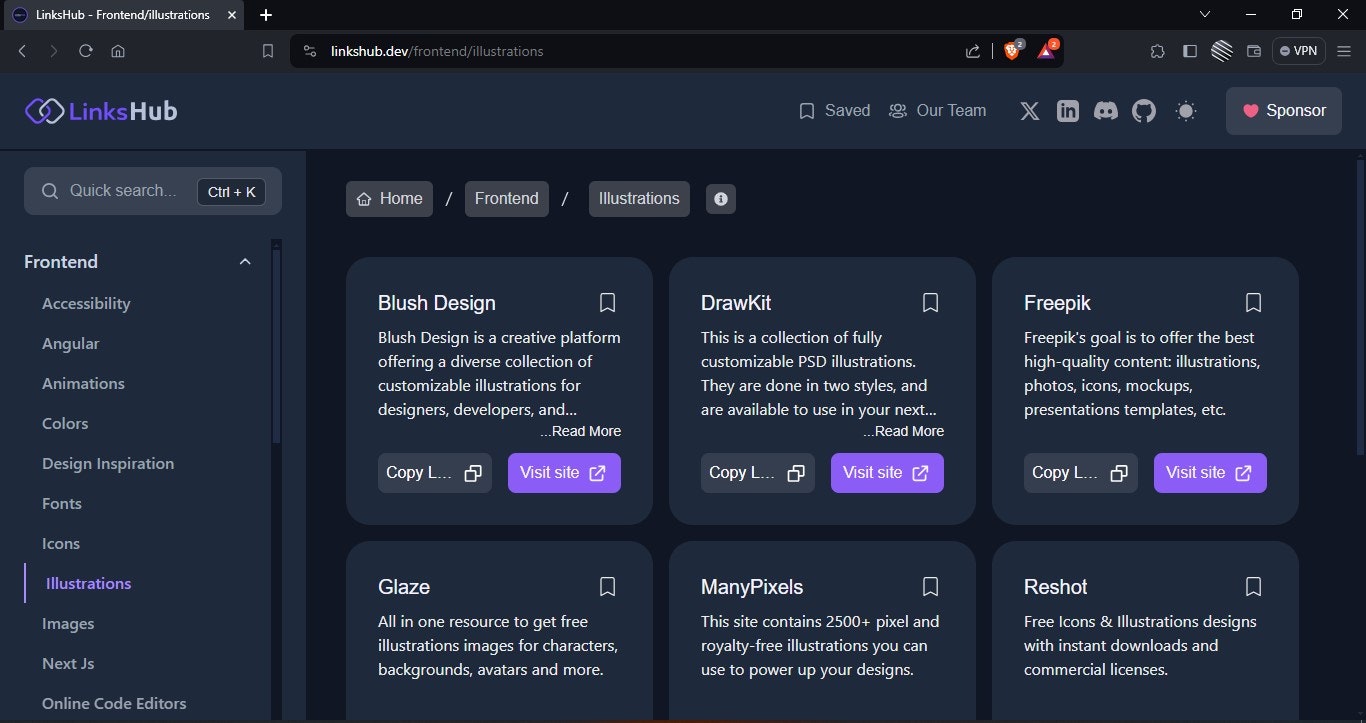Open Fonts in the sidebar
Viewport: 1366px width, 723px height.
(x=62, y=504)
